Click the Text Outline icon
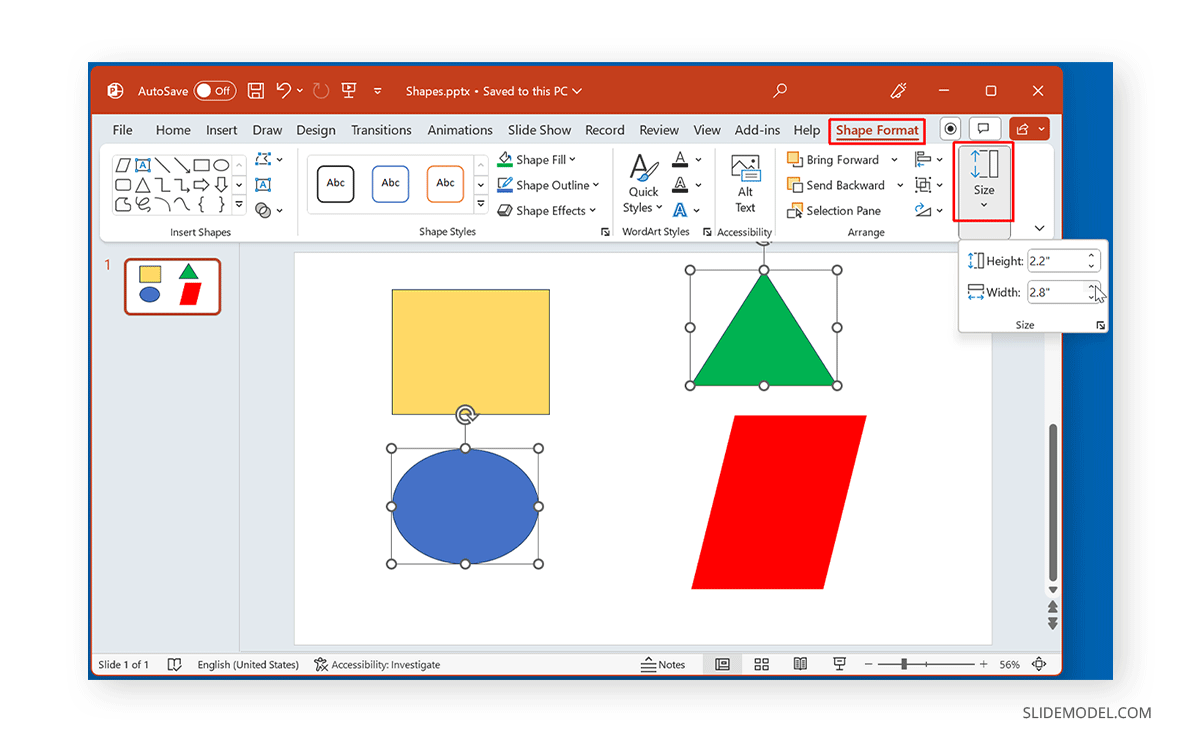This screenshot has width=1200, height=743. coord(680,185)
